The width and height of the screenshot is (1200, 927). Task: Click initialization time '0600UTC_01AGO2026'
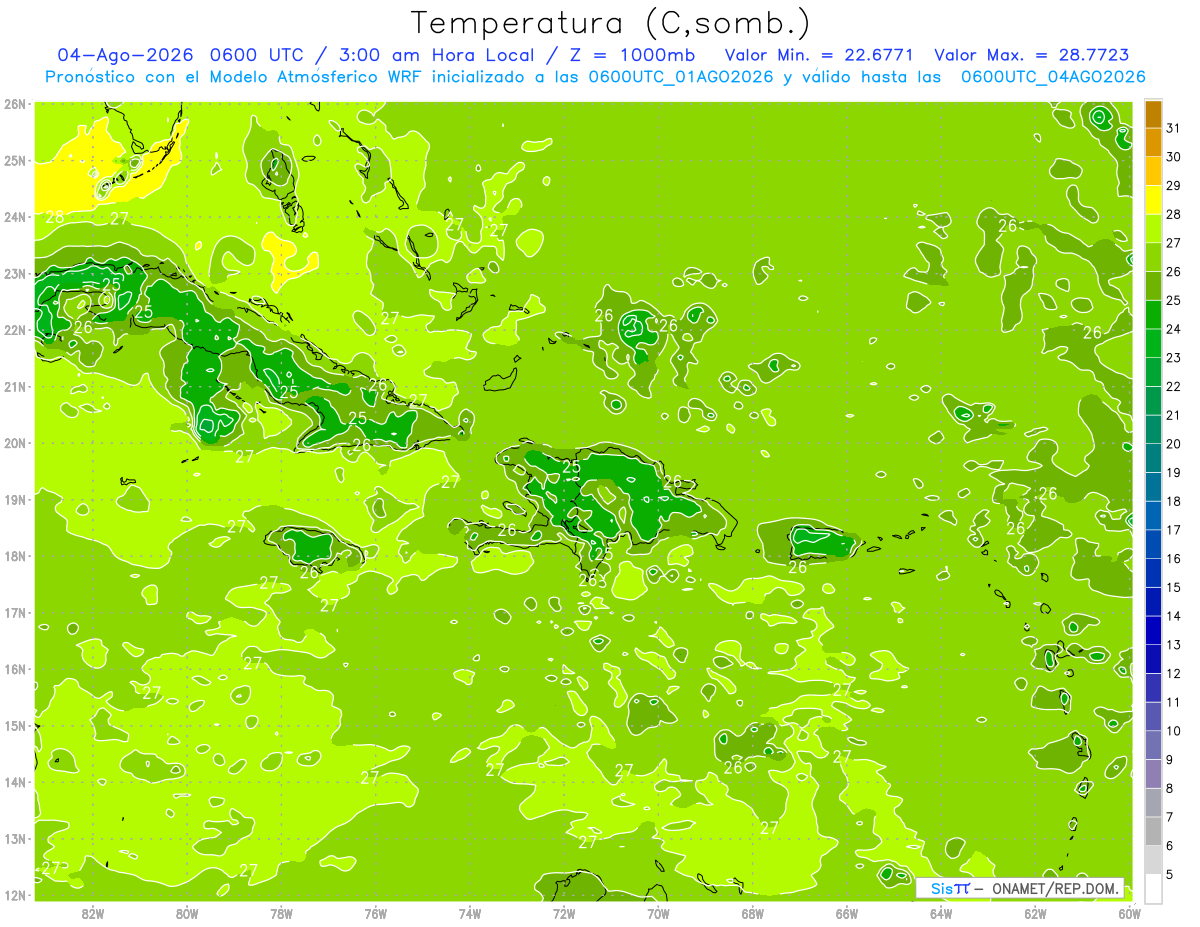tap(681, 77)
